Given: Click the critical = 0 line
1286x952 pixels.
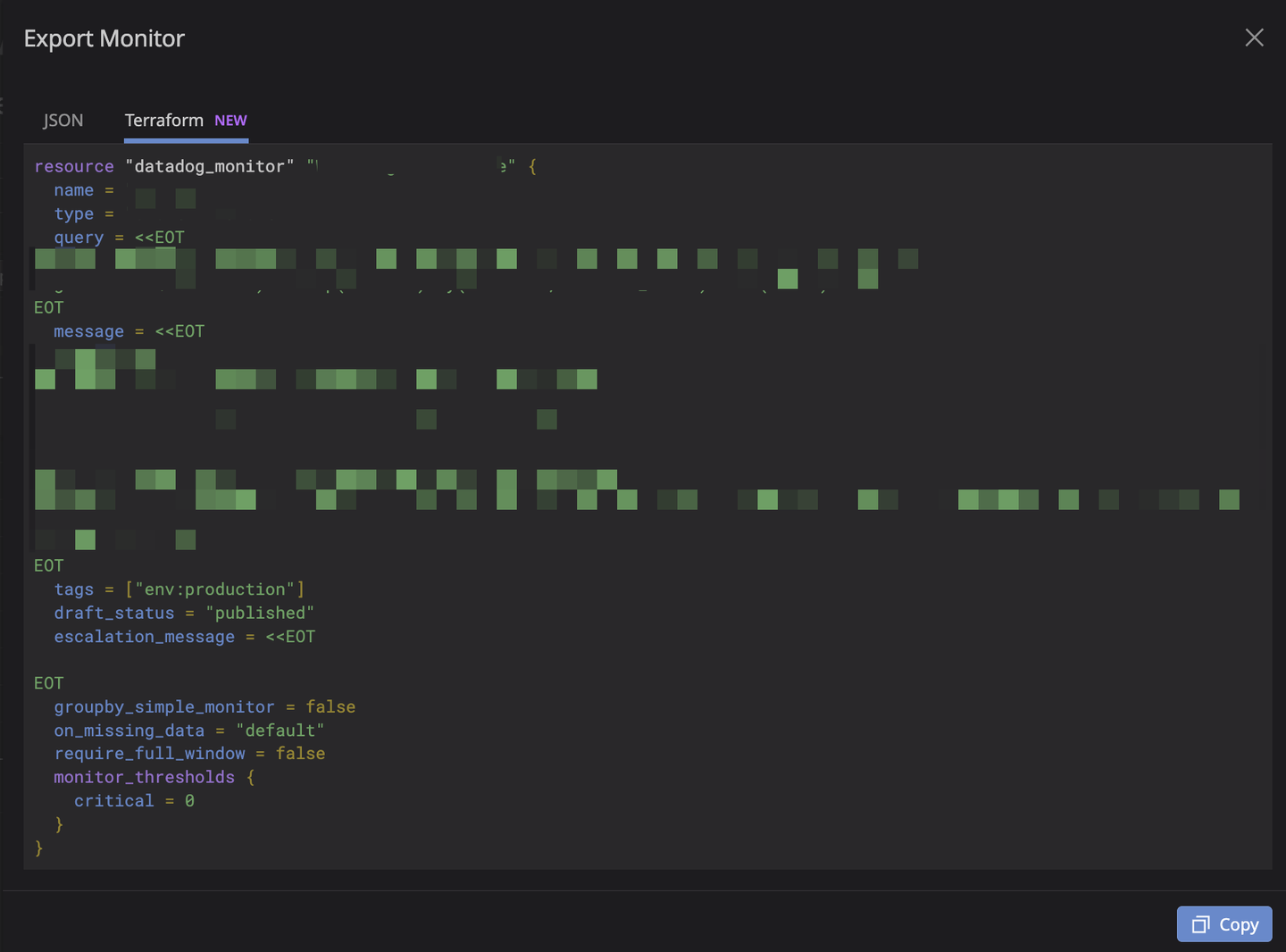Looking at the screenshot, I should pos(134,801).
